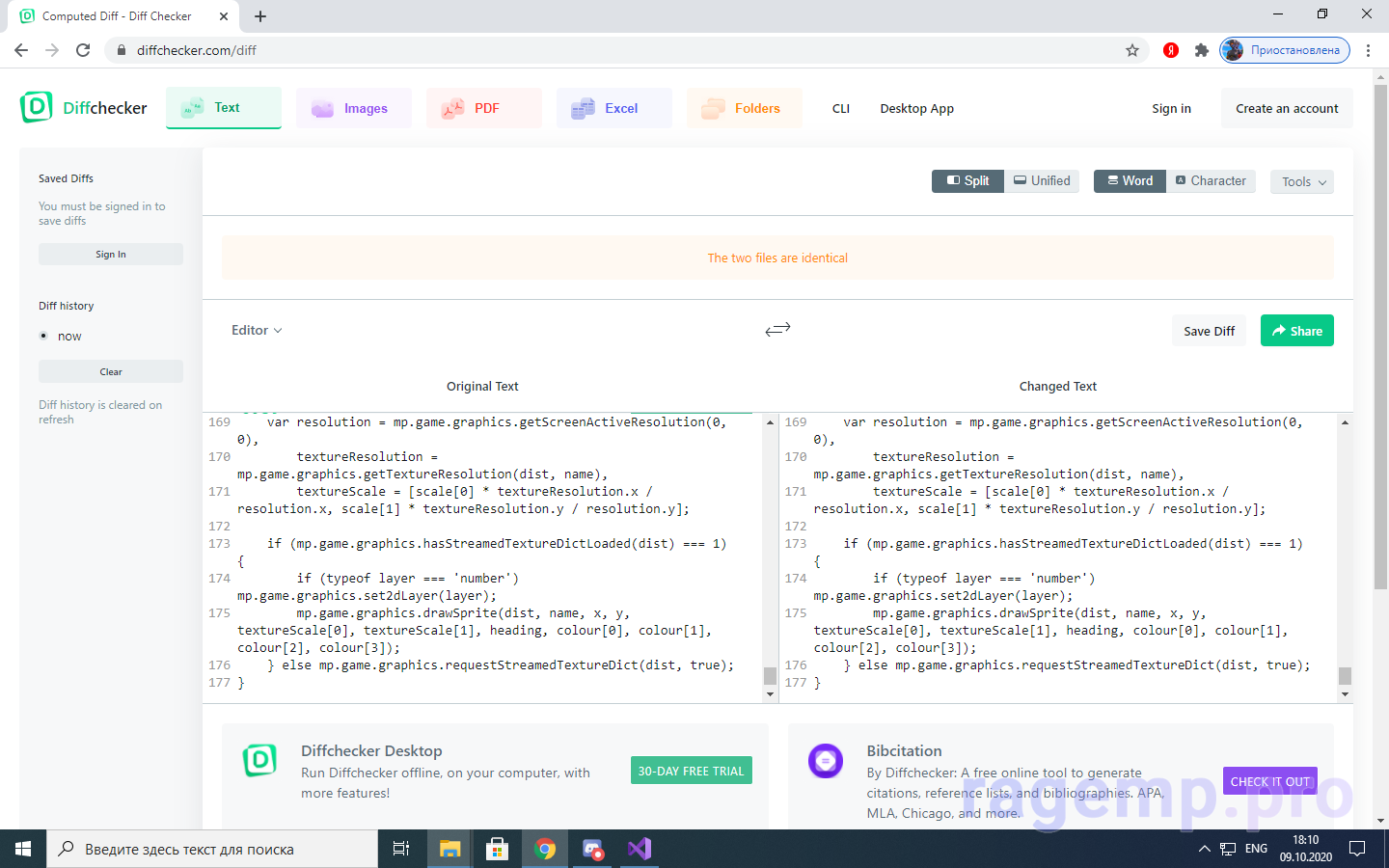
Task: Open Visual Studio from the taskbar
Action: pos(640,849)
